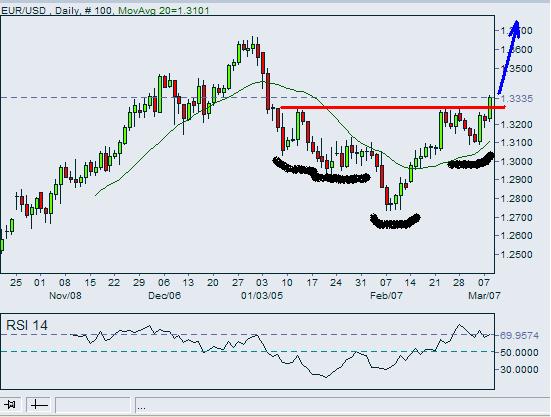Click the "1.2700" price axis label
Screen dimensions: 551x417
click(x=516, y=217)
